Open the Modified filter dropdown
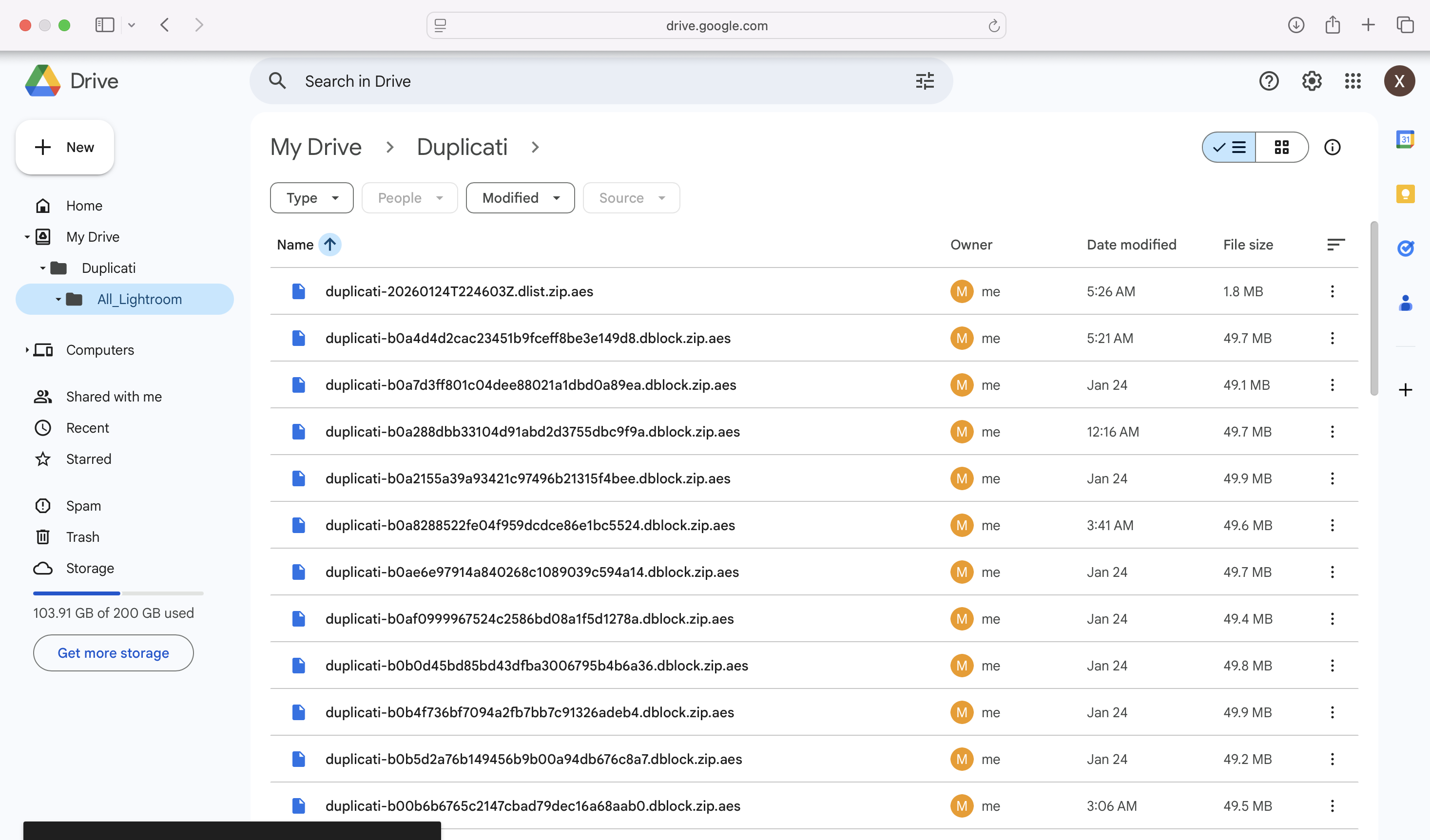 tap(520, 198)
